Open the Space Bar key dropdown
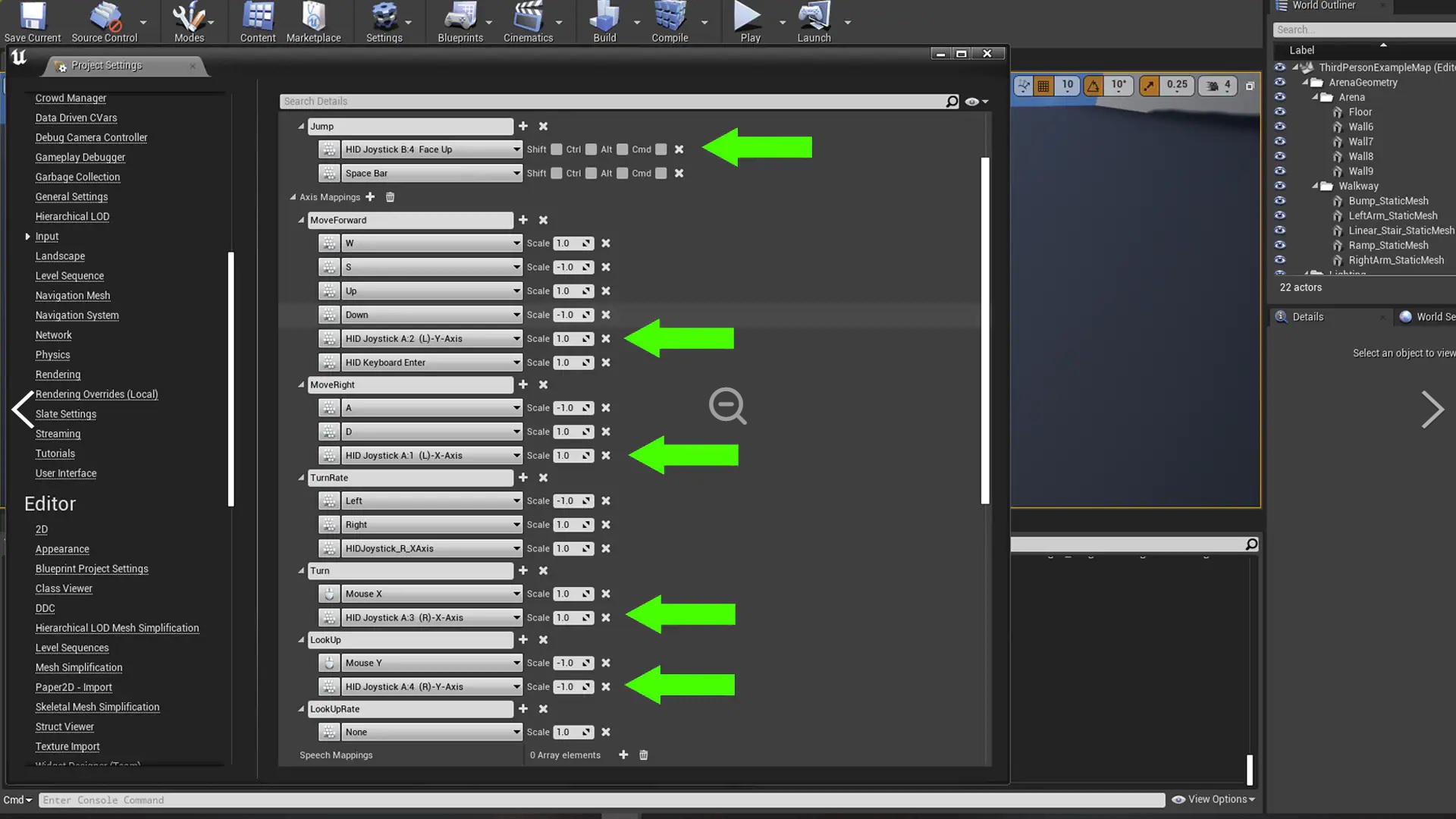 click(516, 174)
